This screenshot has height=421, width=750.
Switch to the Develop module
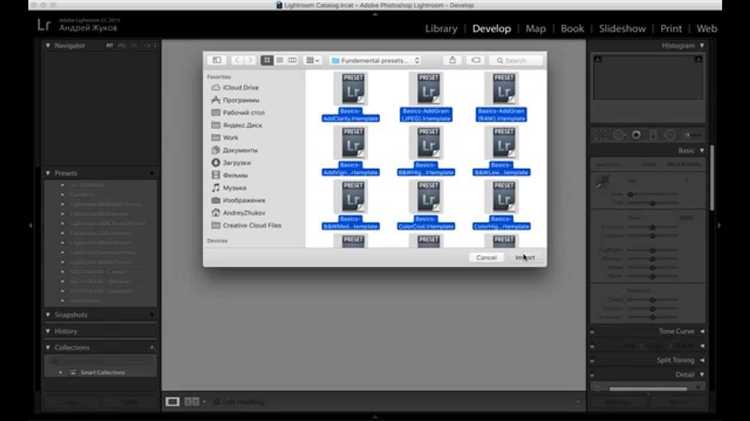pos(491,29)
